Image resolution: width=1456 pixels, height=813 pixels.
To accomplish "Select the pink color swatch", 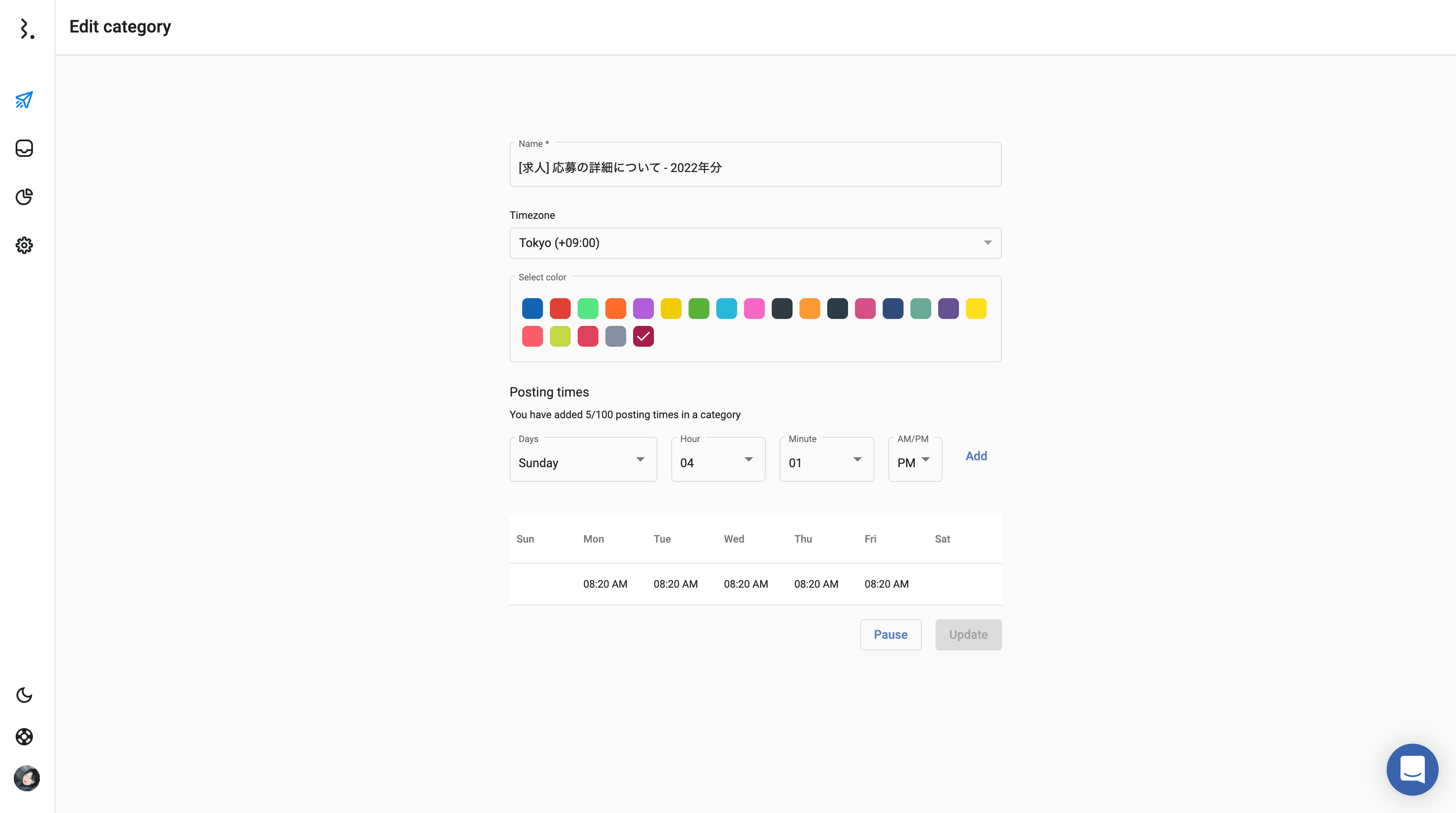I will tap(754, 309).
